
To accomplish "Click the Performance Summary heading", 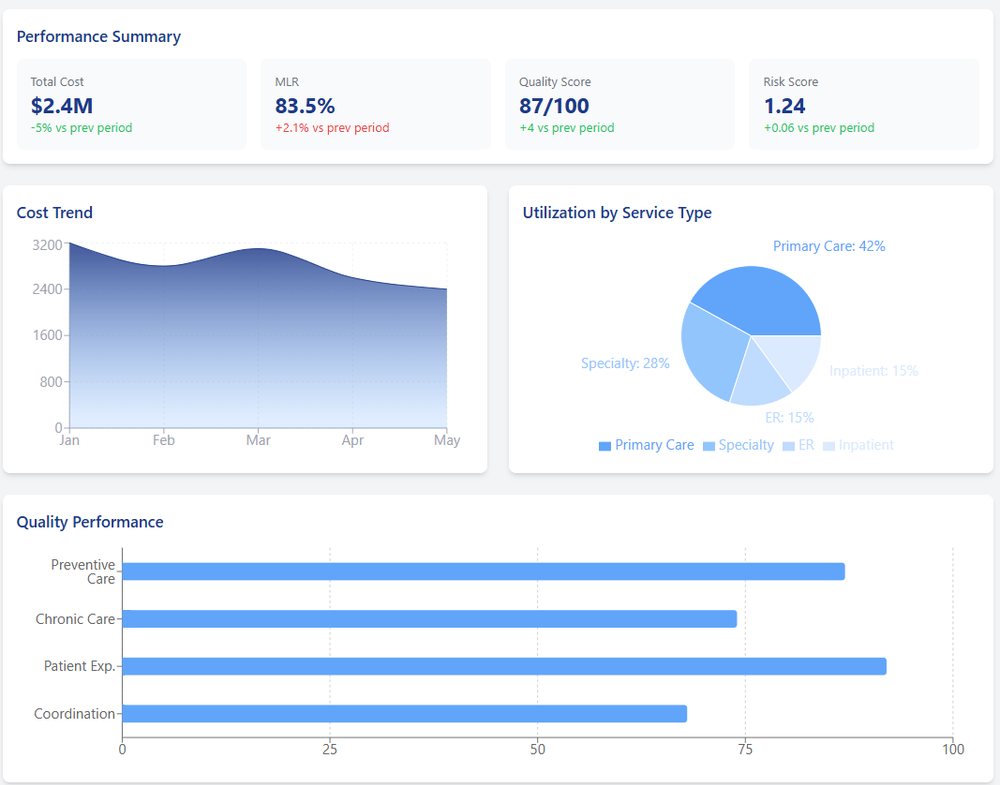I will pyautogui.click(x=99, y=37).
